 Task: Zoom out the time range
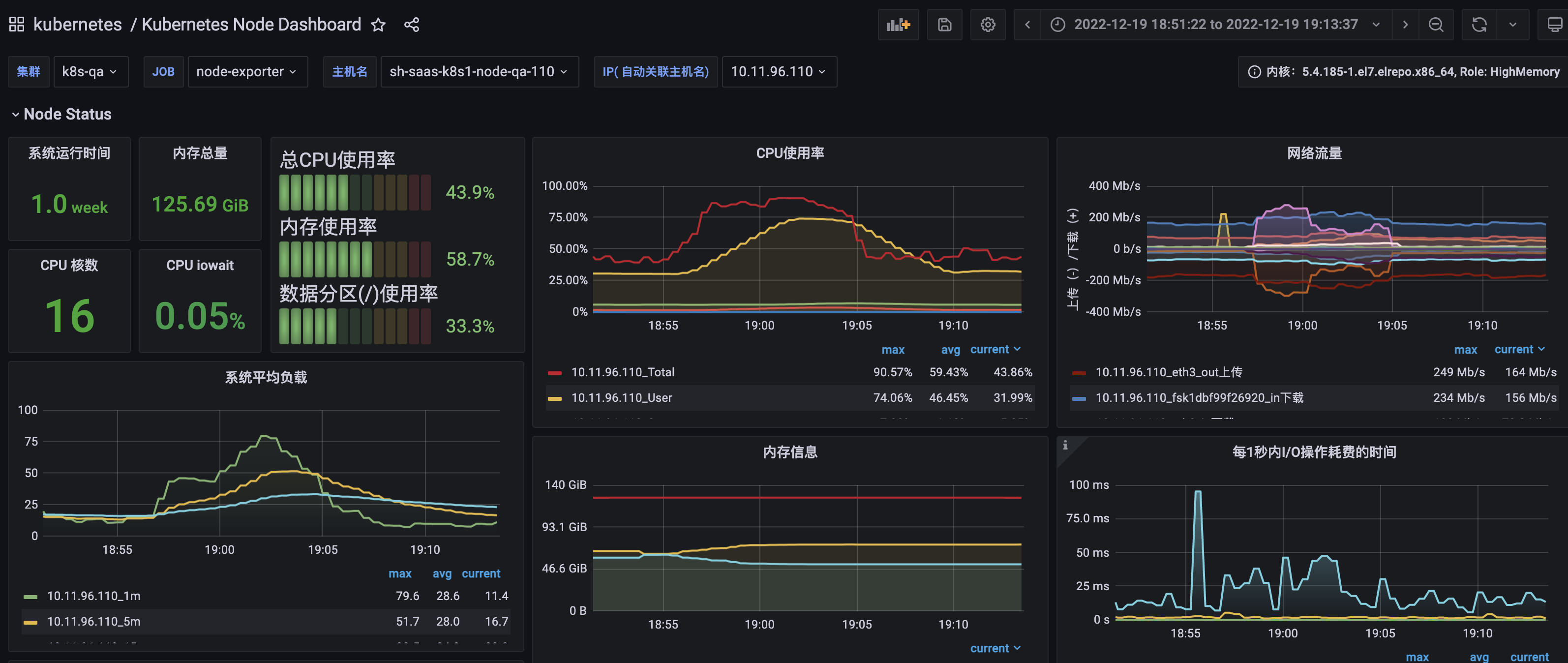(1436, 25)
